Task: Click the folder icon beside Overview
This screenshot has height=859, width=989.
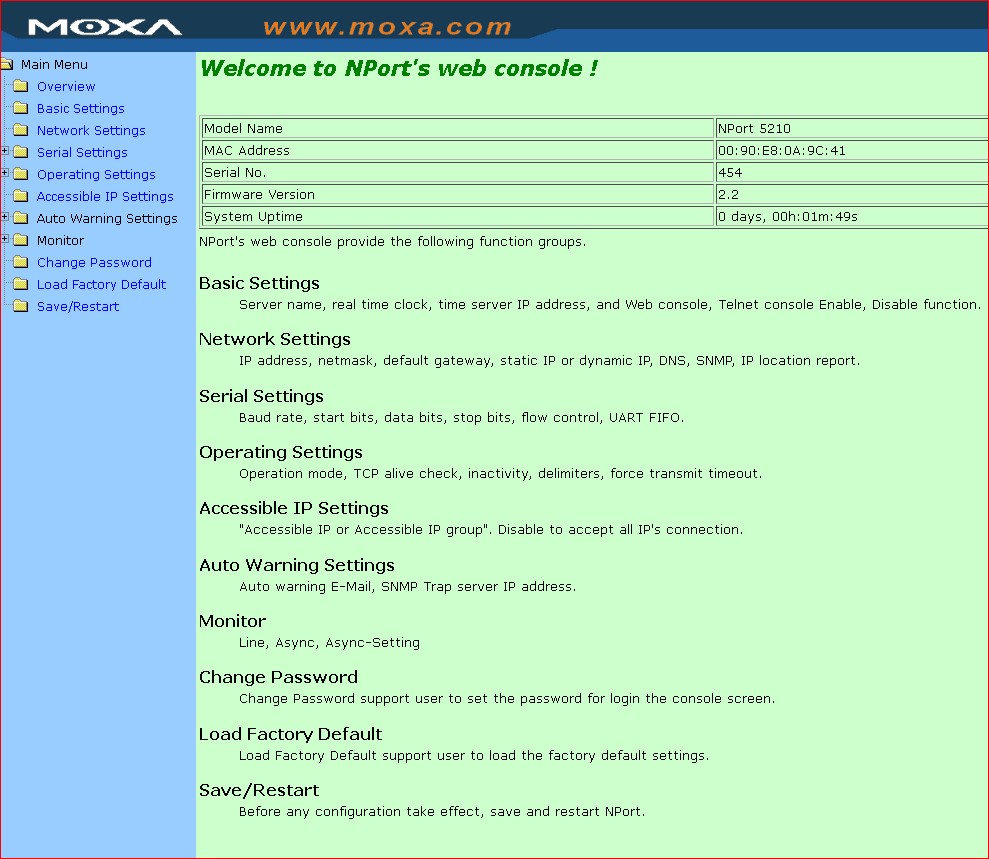Action: [x=21, y=86]
